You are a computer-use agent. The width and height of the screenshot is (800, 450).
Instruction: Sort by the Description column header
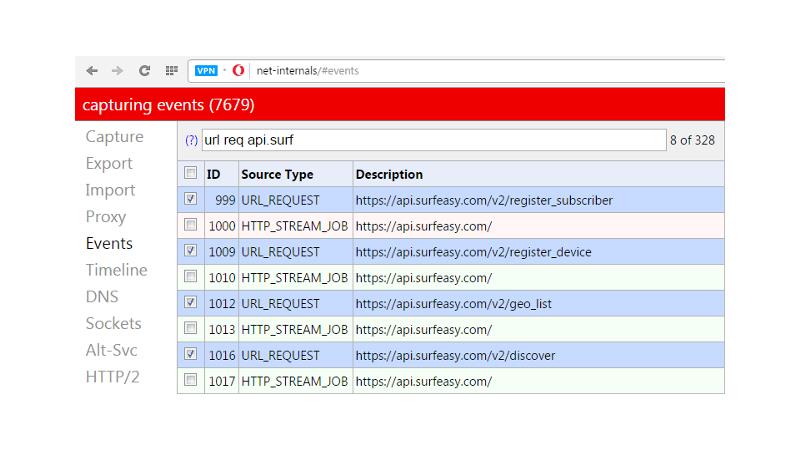tap(389, 174)
